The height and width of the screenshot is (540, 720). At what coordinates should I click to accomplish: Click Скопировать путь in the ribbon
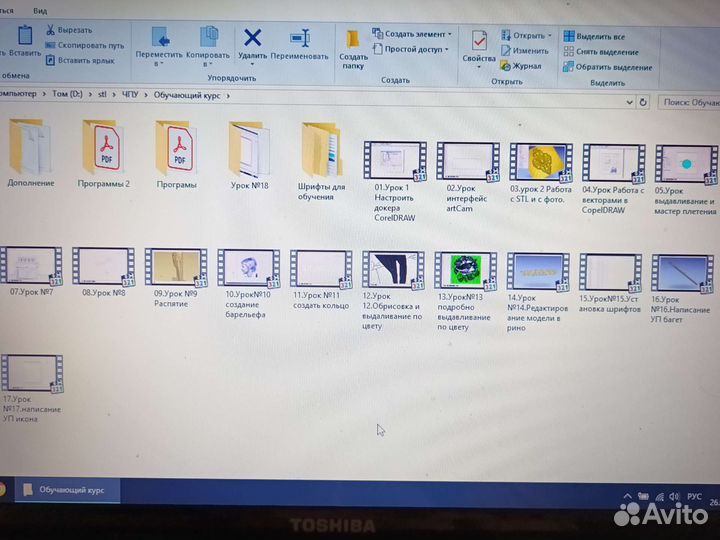[x=90, y=45]
